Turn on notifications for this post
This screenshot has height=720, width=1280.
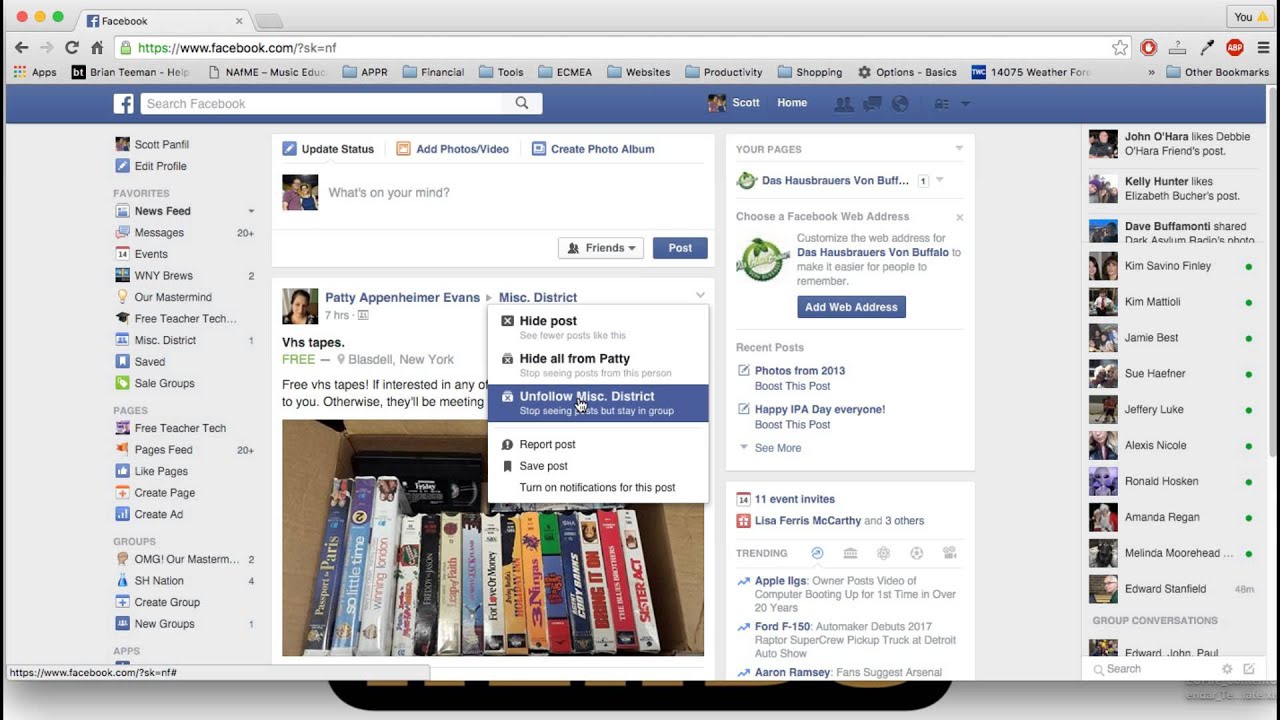pos(598,487)
